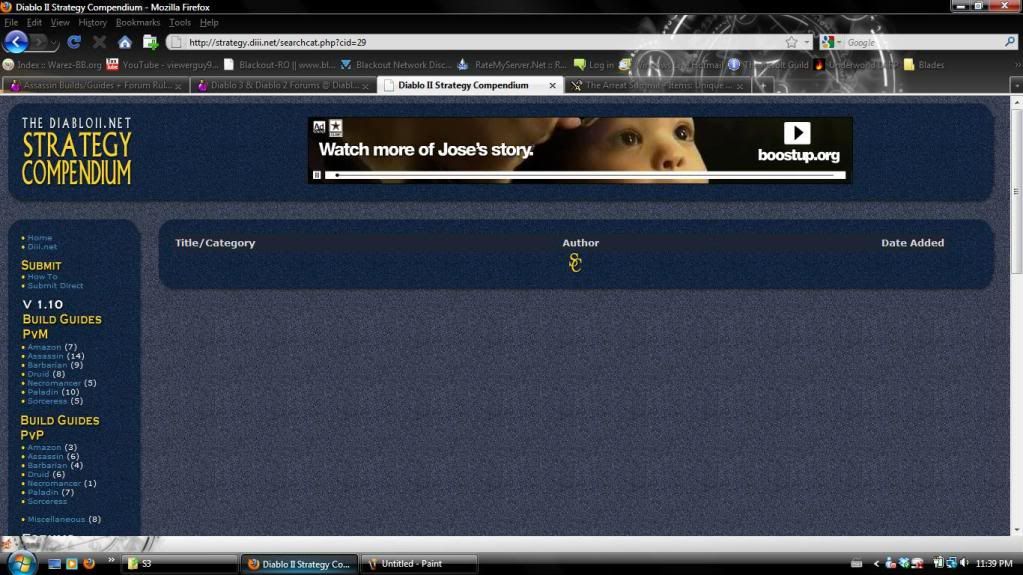Click the forward navigation arrow
Viewport: 1023px width, 575px height.
(x=39, y=42)
